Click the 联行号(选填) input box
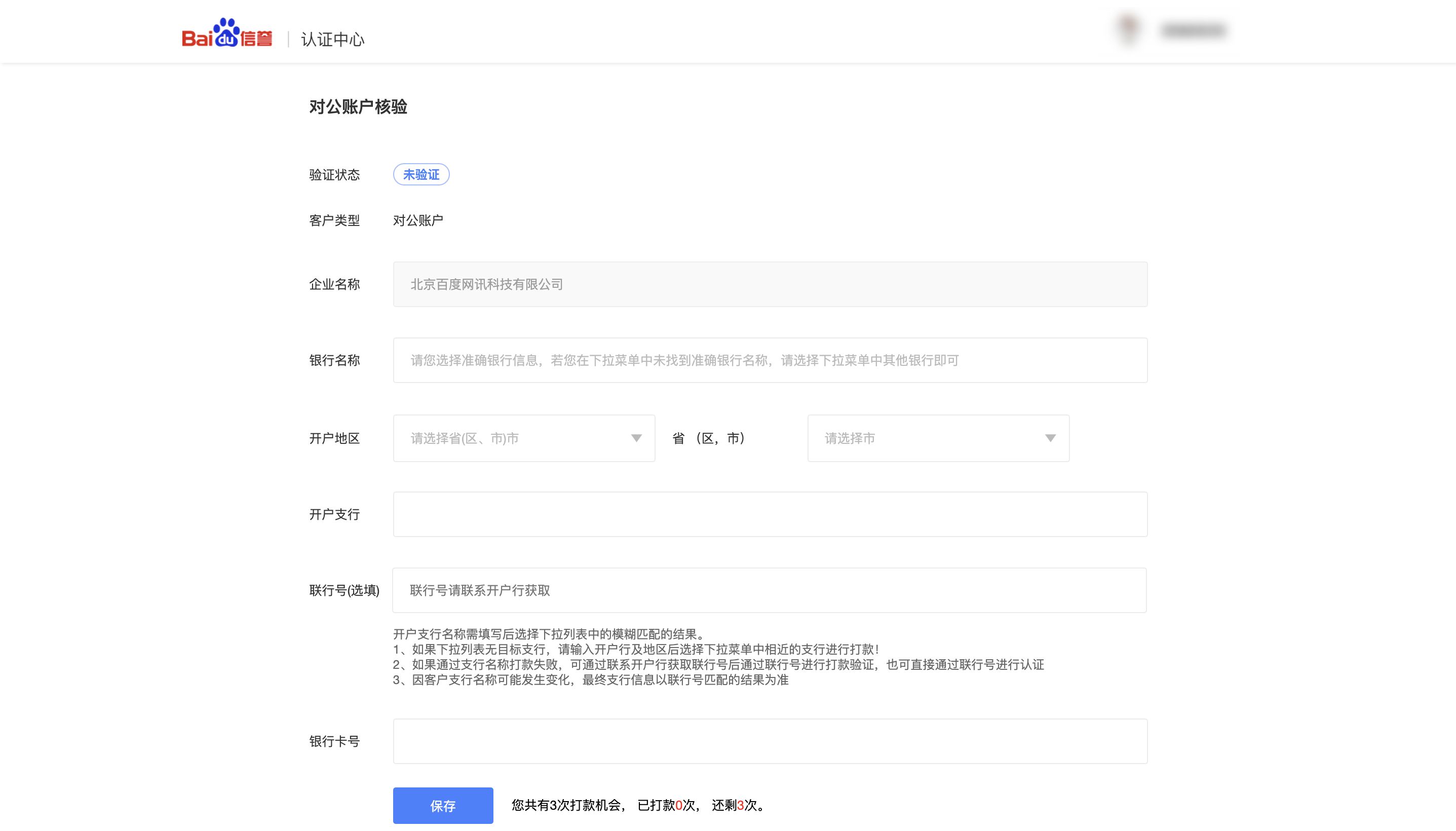Viewport: 1456px width, 831px height. click(769, 590)
